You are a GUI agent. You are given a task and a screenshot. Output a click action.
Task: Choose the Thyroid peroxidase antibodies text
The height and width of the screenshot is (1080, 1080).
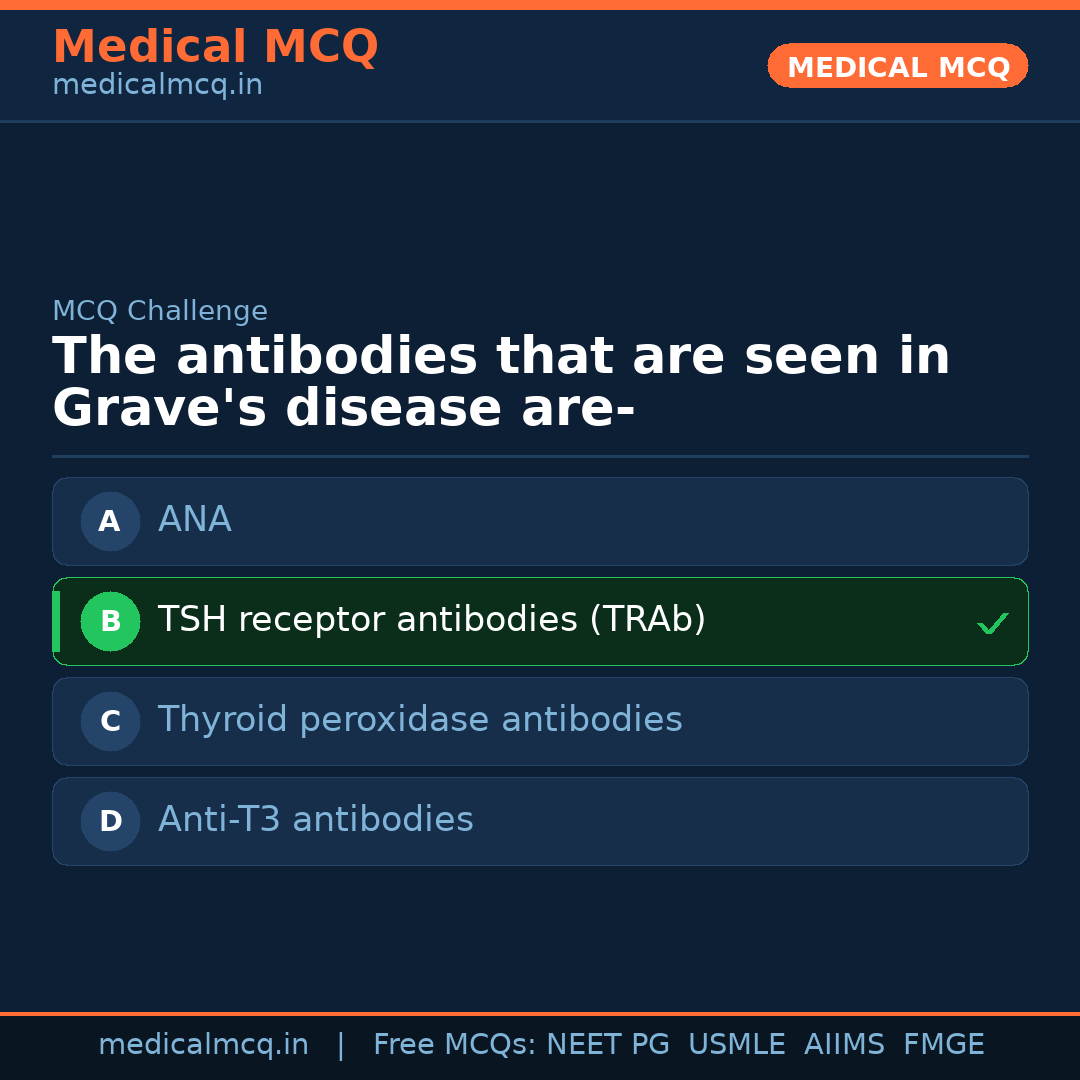click(x=420, y=720)
